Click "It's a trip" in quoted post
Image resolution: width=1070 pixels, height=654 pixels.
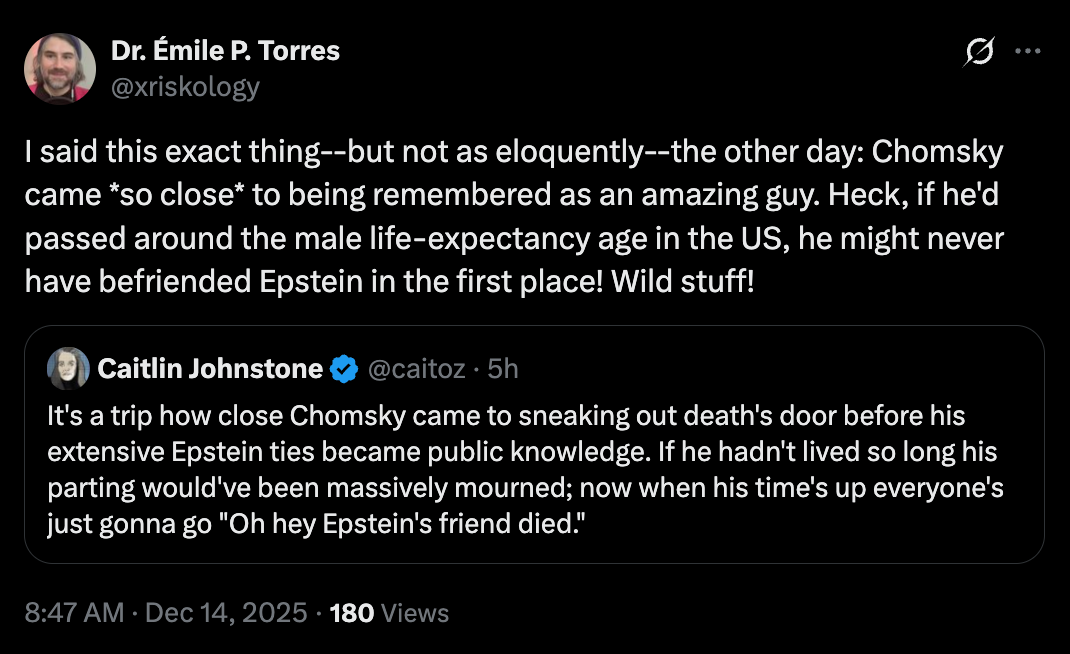coord(99,415)
